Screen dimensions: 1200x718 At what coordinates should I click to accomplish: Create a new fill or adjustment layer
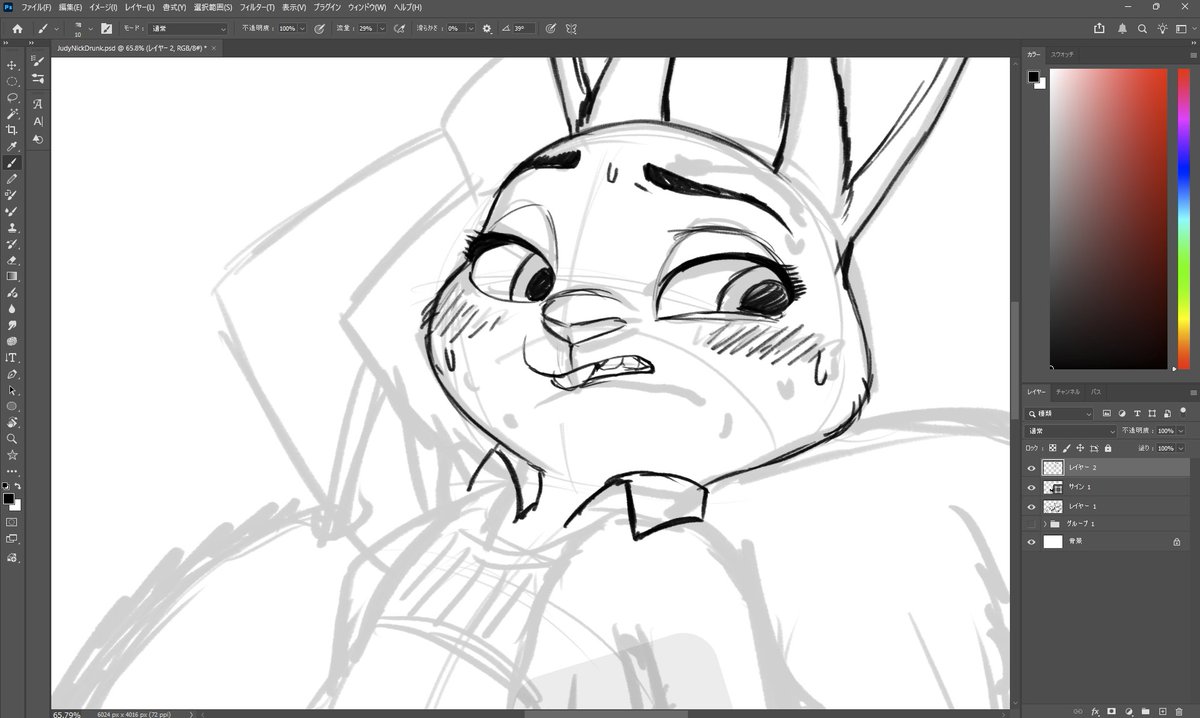[x=1128, y=711]
